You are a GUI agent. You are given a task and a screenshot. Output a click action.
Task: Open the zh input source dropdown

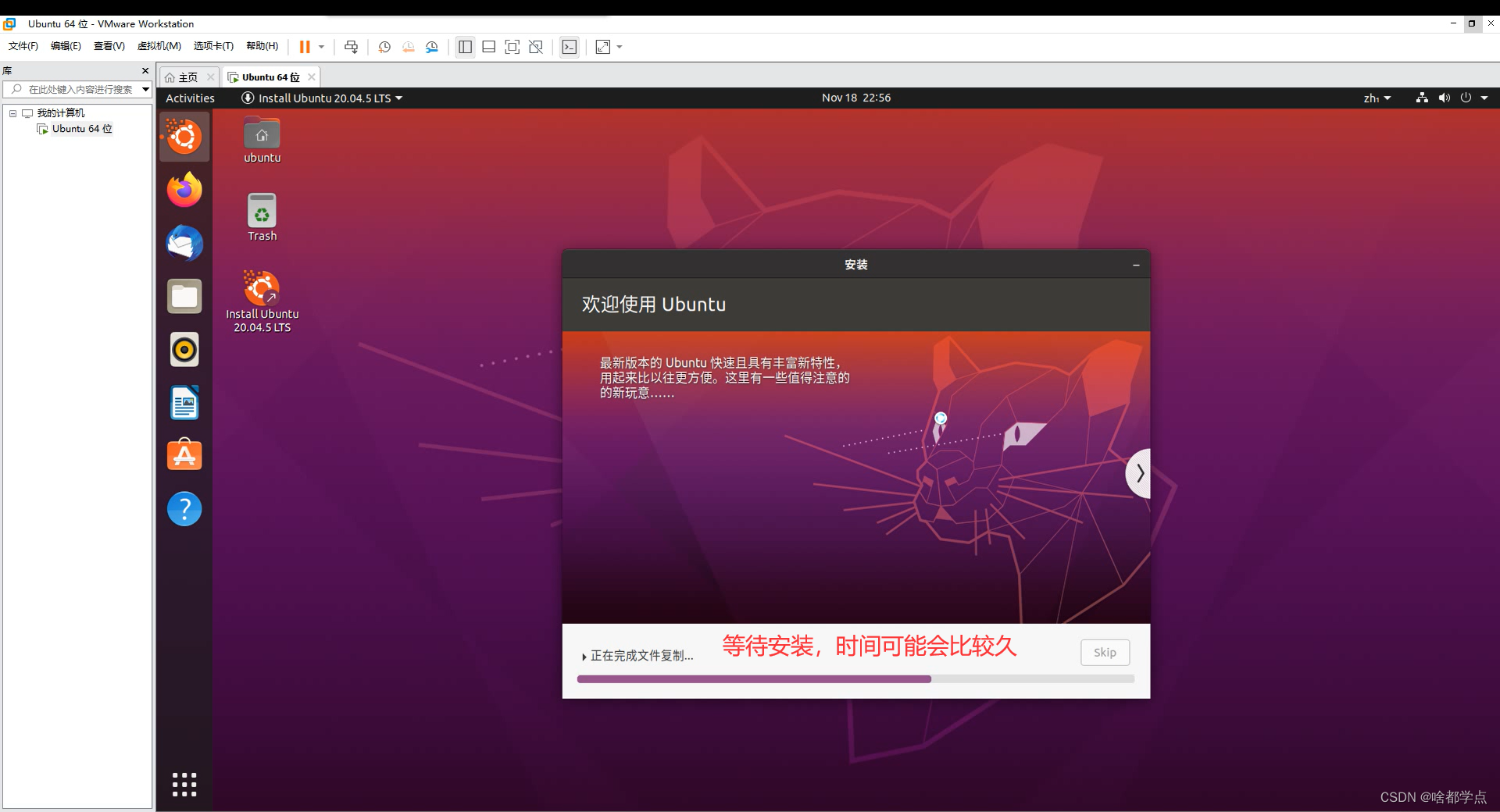click(1377, 98)
